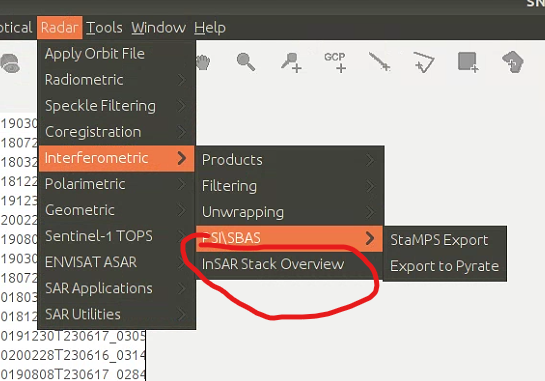
Task: Select product row 0200228T230616_0314
Action: 73,355
